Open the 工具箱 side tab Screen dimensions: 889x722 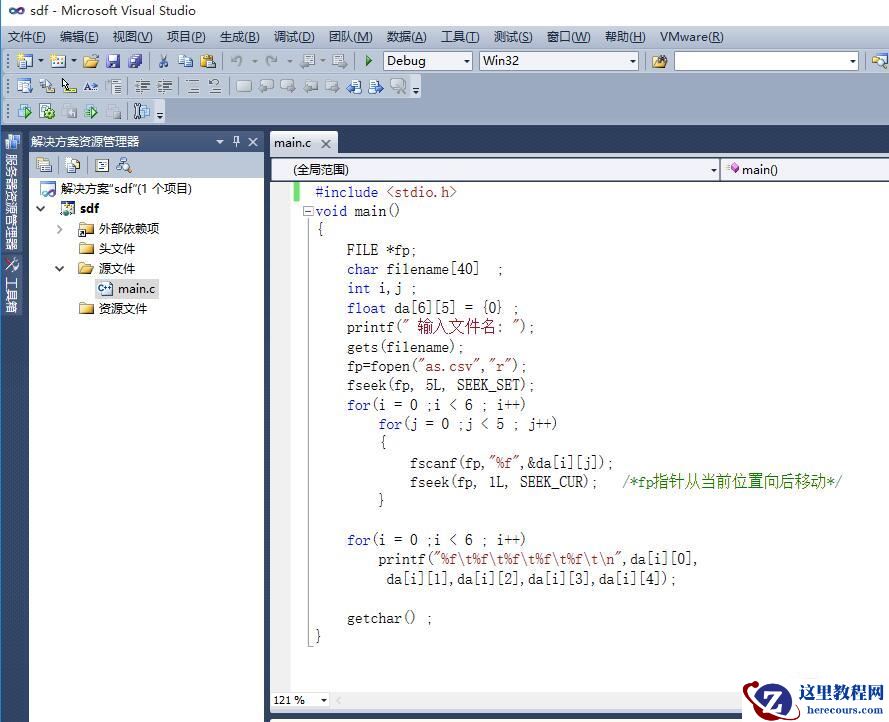coord(11,286)
